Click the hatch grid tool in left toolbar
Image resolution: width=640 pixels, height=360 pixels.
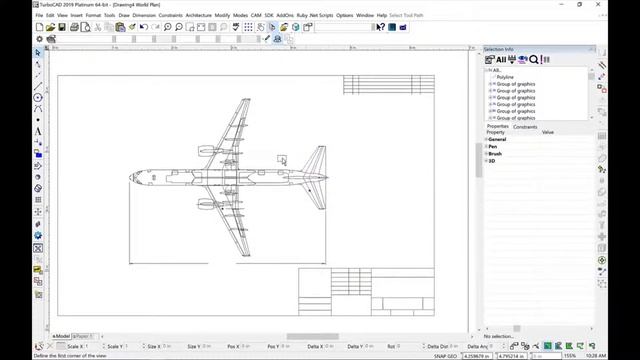coord(38,200)
